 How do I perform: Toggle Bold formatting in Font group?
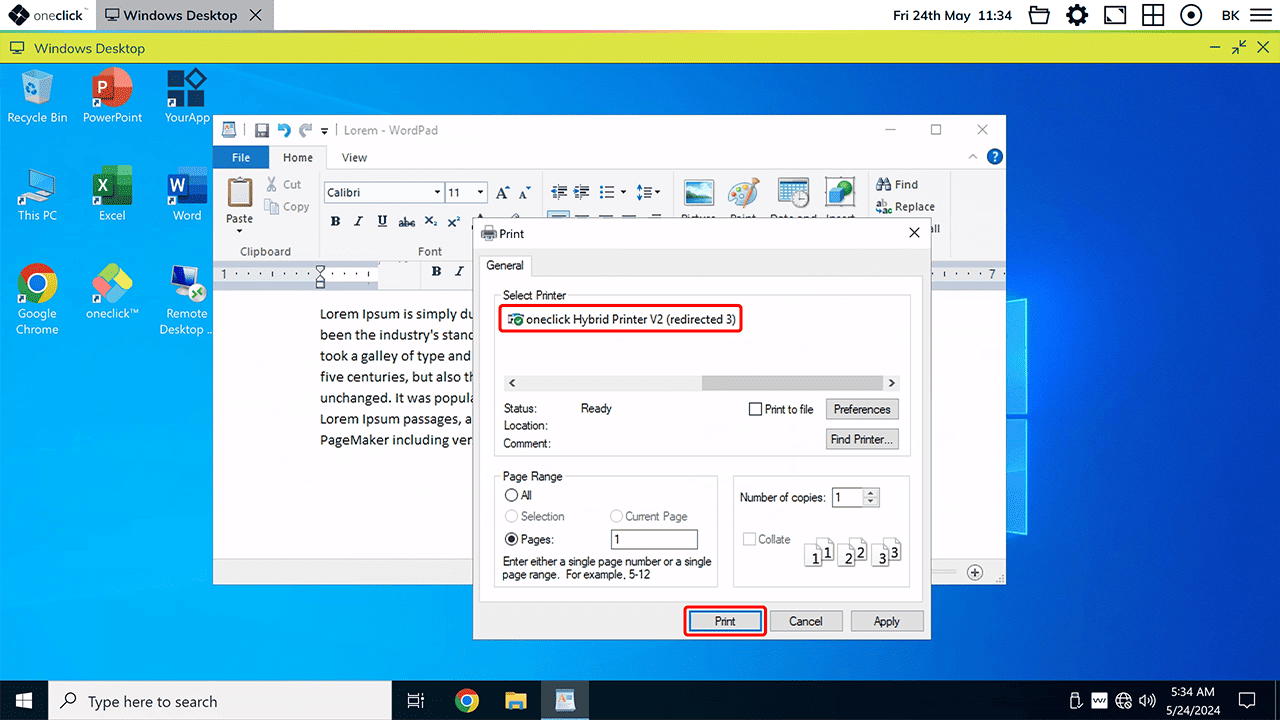click(336, 221)
